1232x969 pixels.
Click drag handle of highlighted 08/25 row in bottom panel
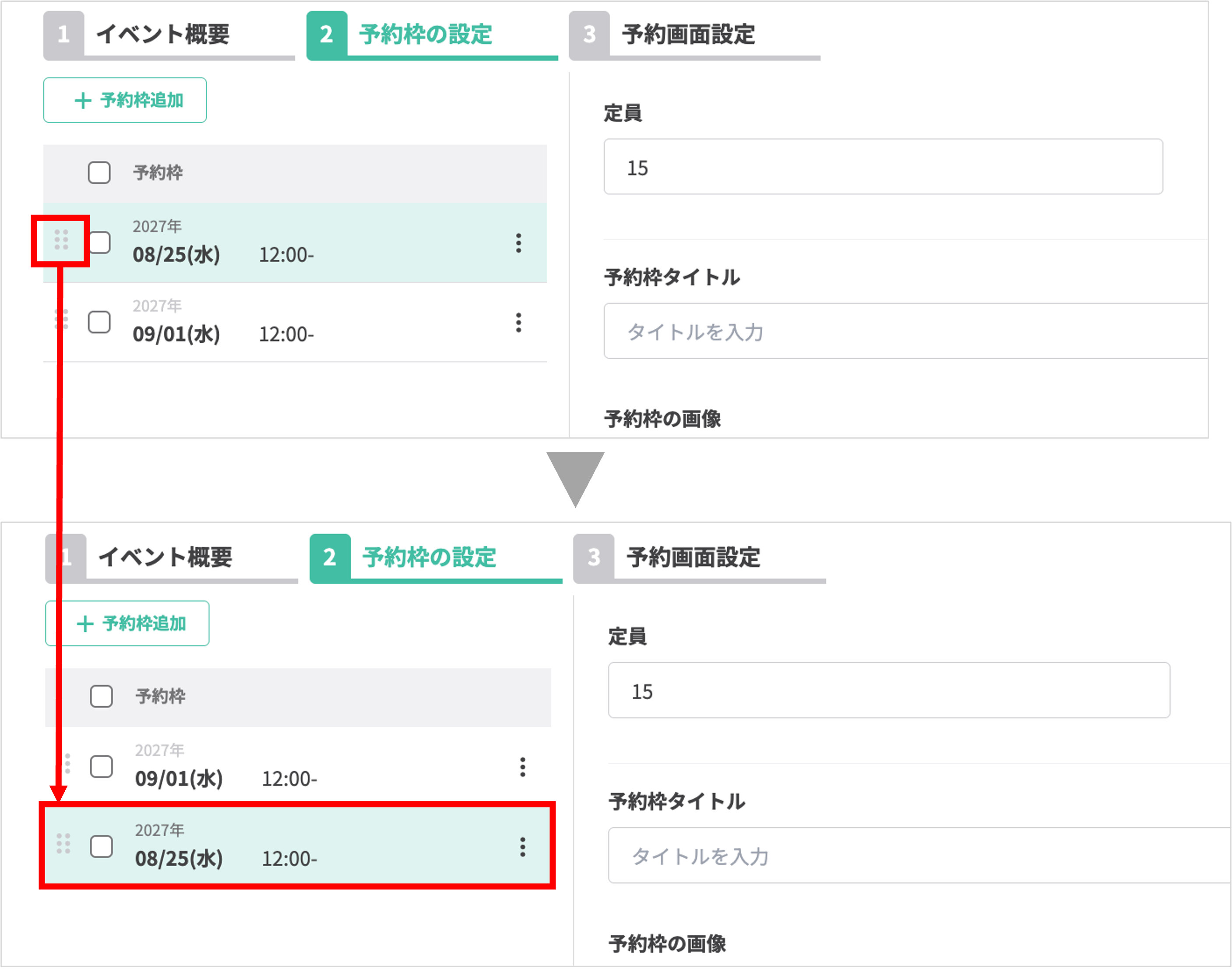pyautogui.click(x=63, y=844)
